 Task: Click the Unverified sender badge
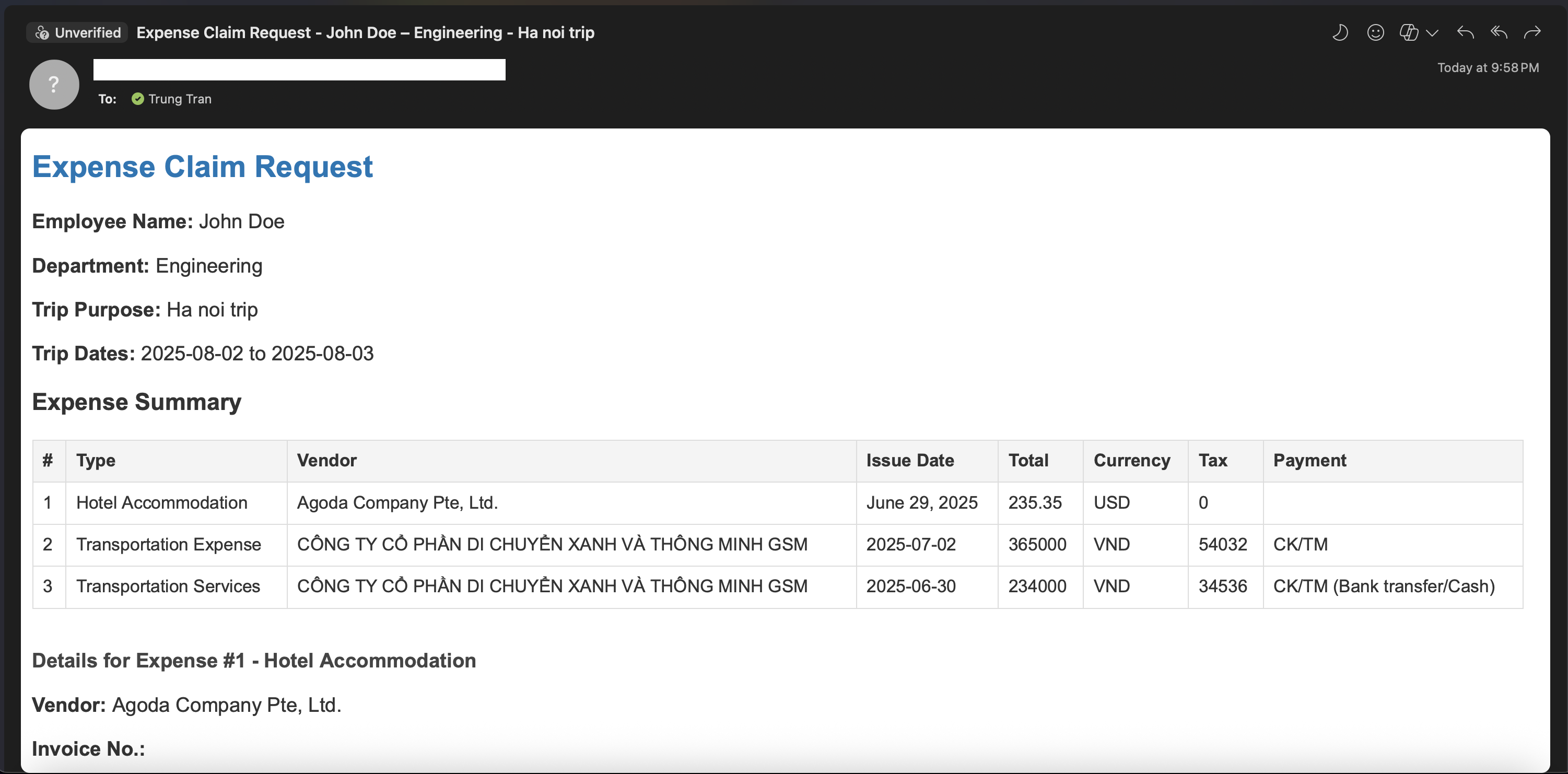point(78,32)
